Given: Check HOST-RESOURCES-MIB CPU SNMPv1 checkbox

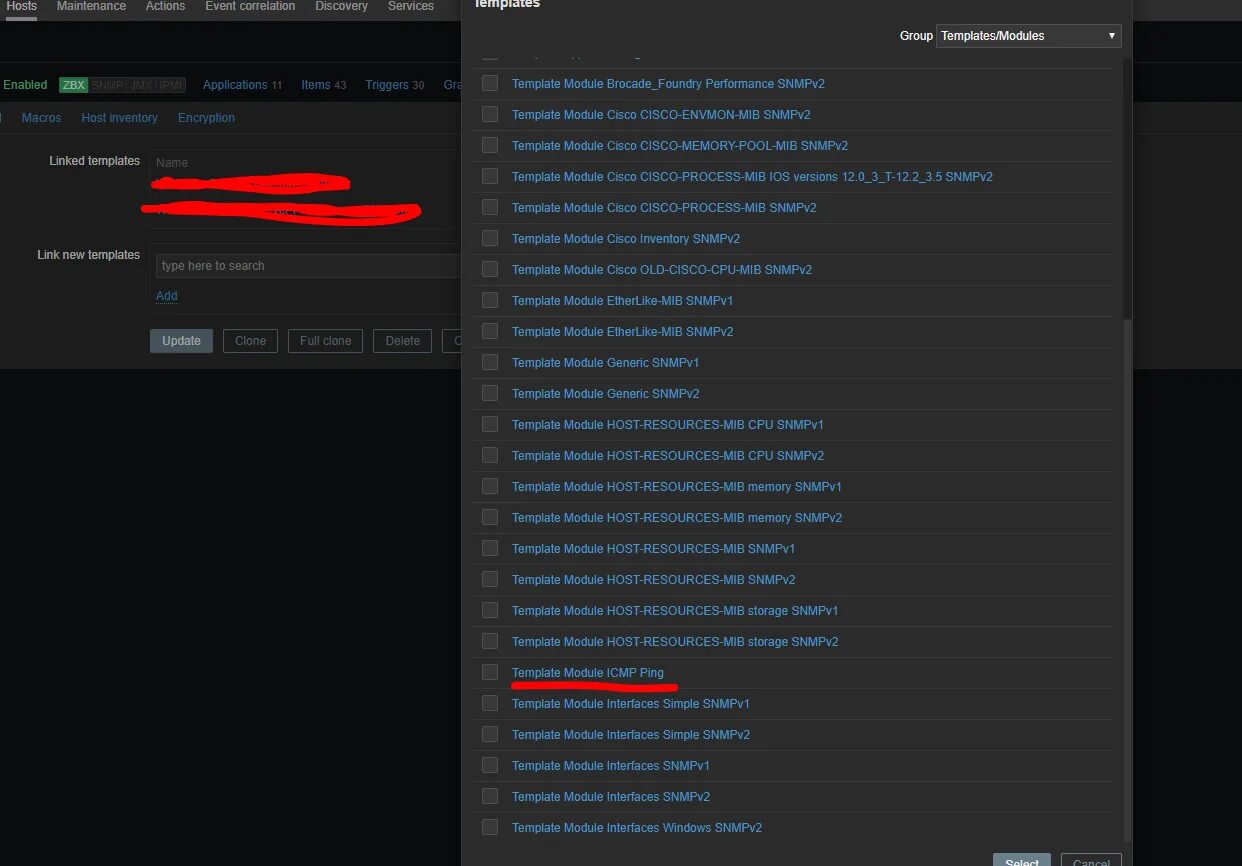Looking at the screenshot, I should tap(490, 424).
